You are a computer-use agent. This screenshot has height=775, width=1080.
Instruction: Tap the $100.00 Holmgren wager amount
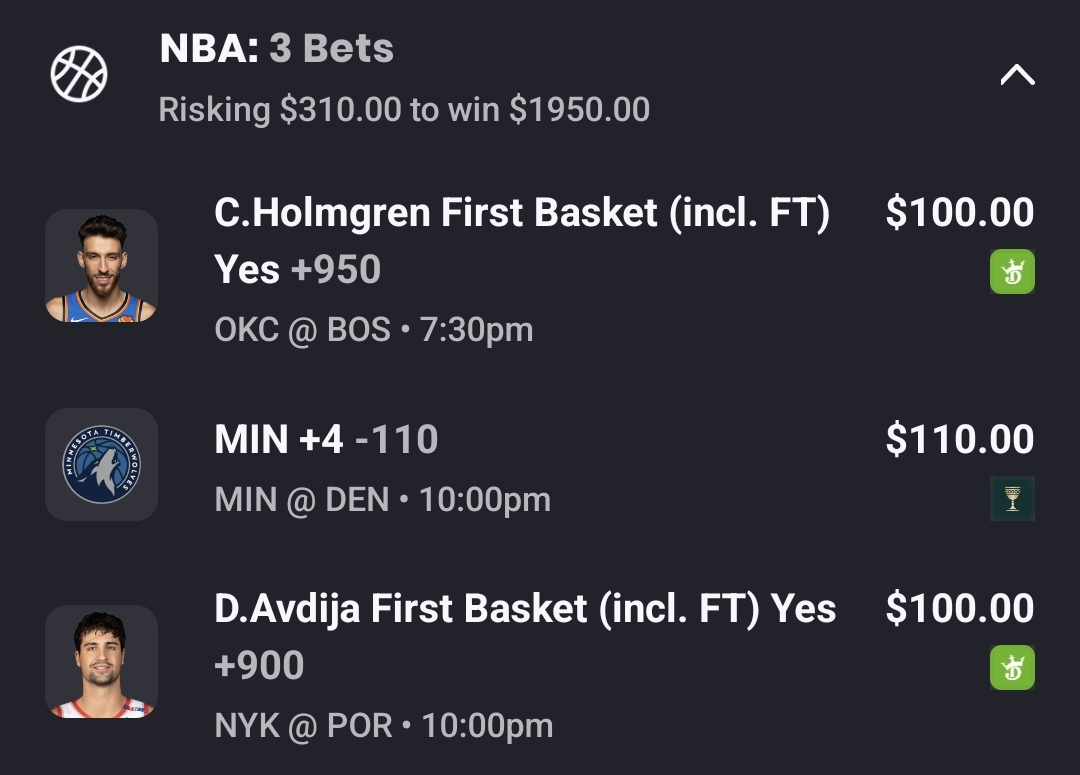coord(959,213)
